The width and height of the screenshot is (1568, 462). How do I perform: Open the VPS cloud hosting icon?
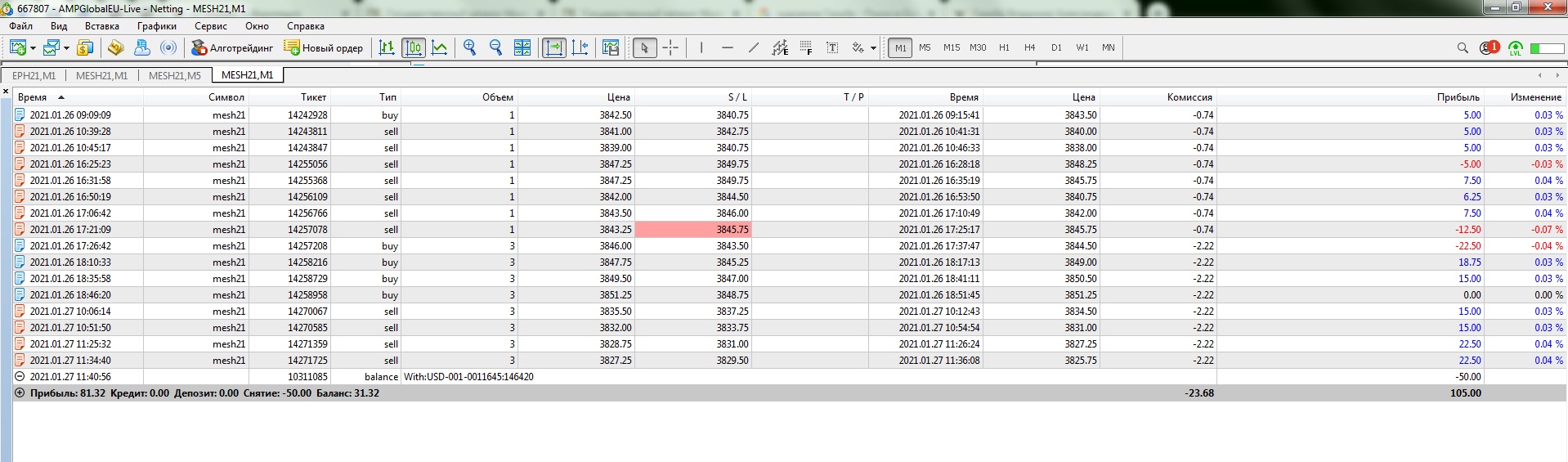point(142,47)
